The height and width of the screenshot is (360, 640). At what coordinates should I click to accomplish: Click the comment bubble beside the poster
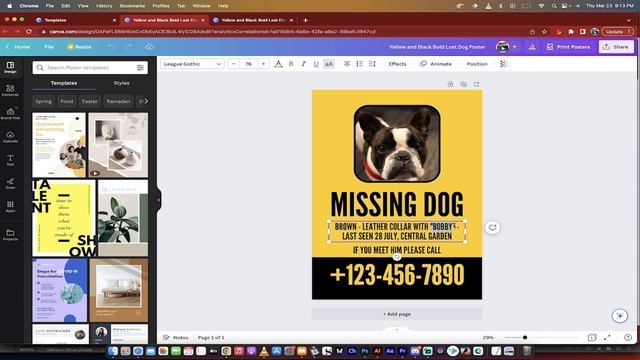coord(493,227)
